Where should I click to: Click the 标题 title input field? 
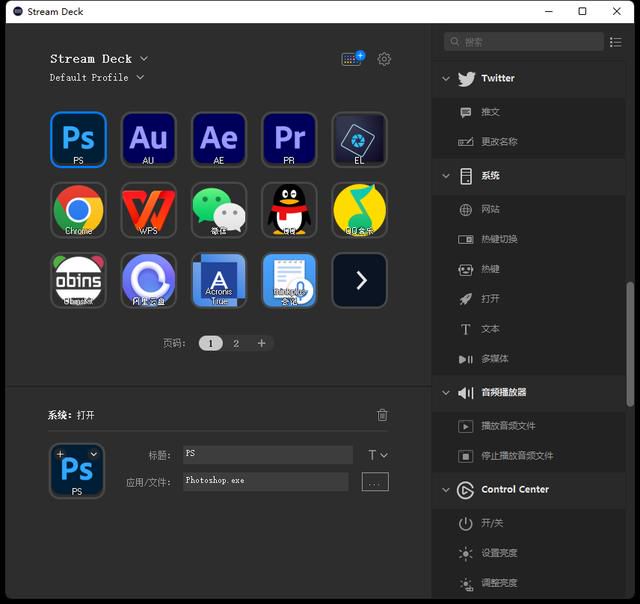(268, 455)
